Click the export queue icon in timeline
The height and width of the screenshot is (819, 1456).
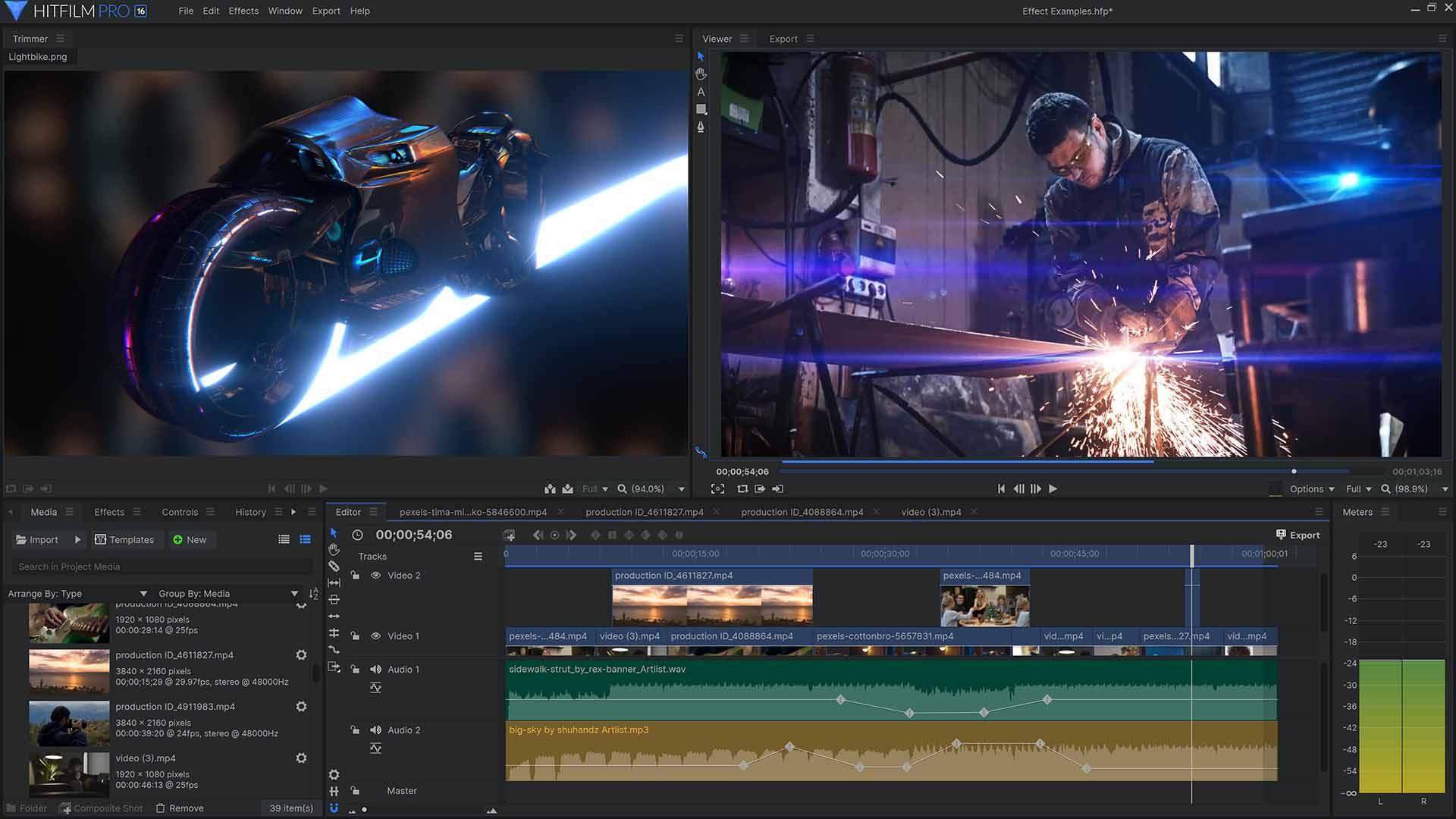(1280, 534)
